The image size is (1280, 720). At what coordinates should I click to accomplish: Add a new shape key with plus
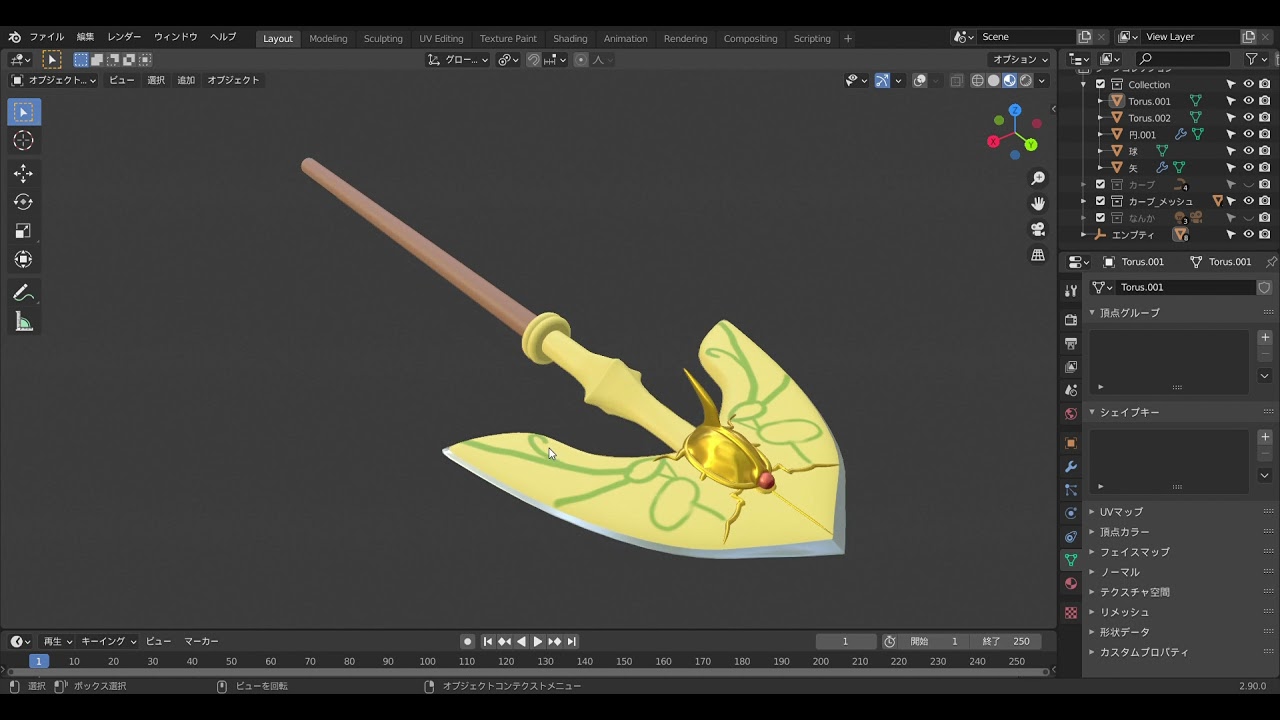click(x=1265, y=437)
